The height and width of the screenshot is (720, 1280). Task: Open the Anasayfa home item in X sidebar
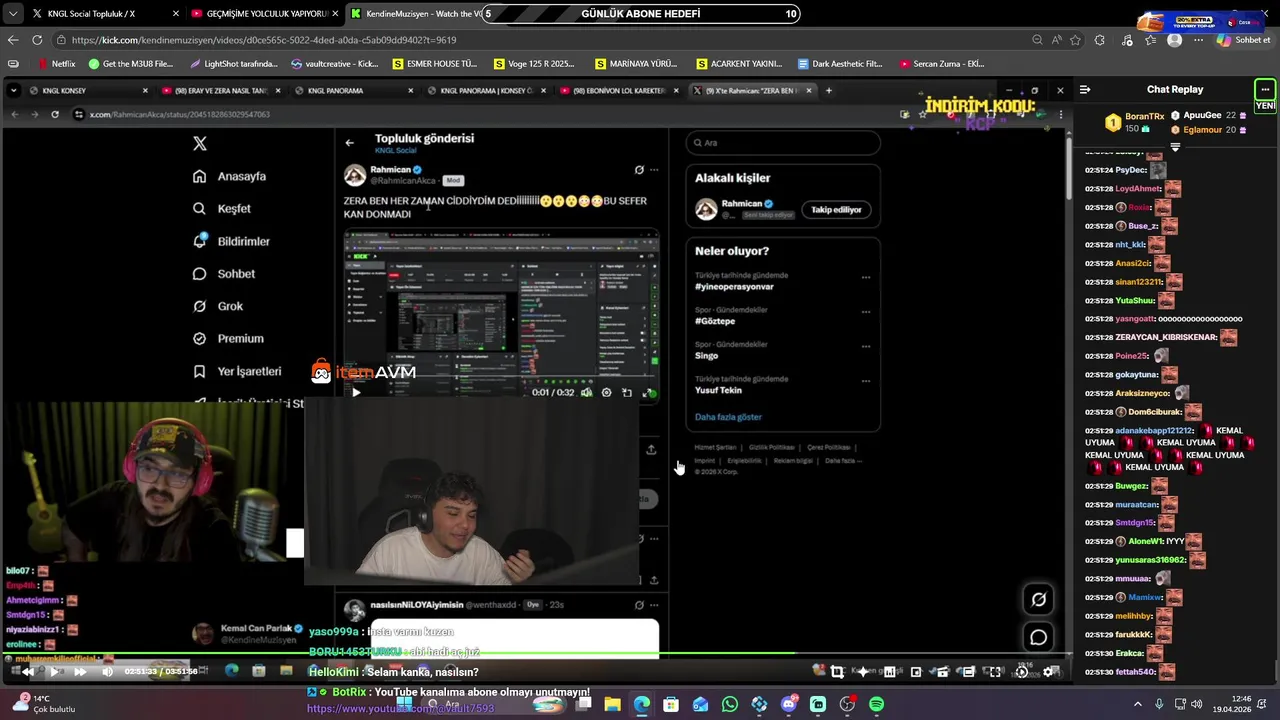pos(230,176)
